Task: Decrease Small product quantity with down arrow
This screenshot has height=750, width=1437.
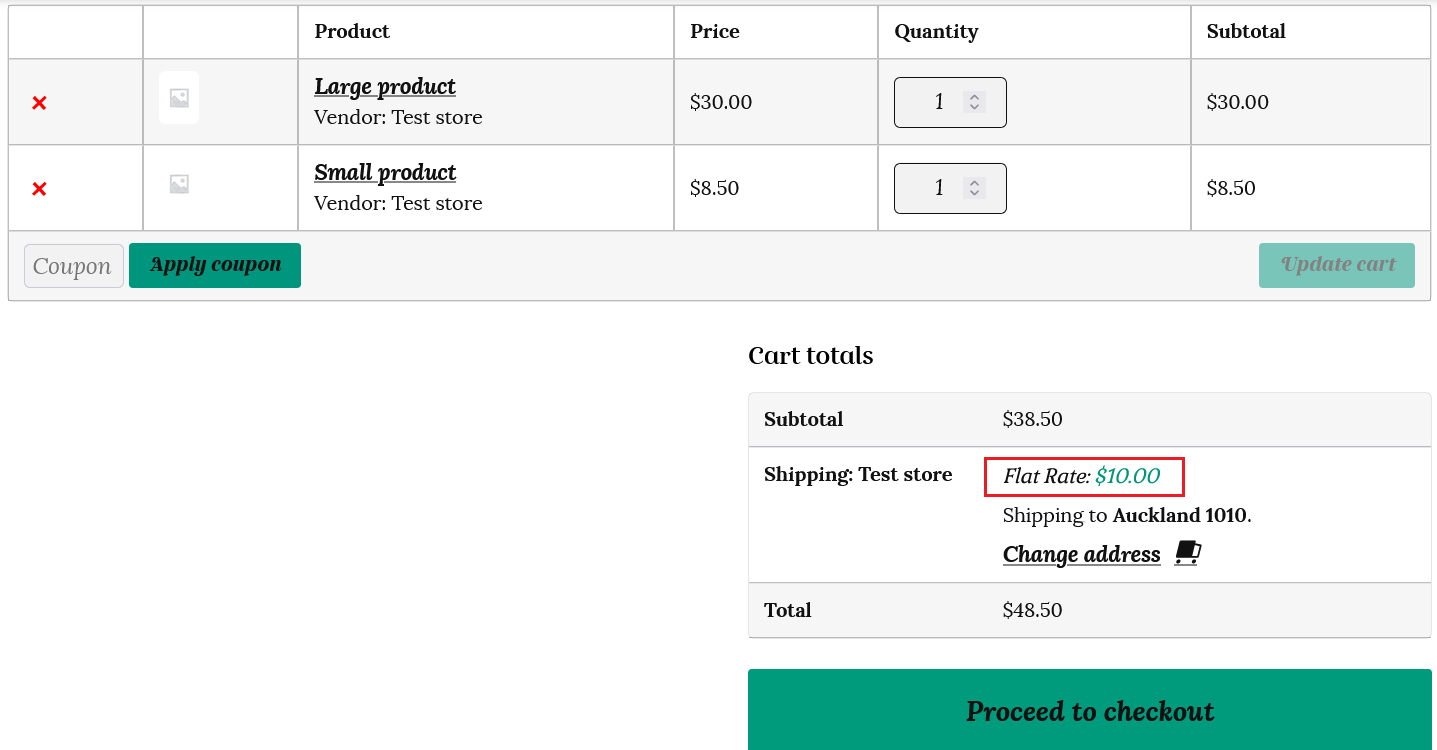Action: 975,193
